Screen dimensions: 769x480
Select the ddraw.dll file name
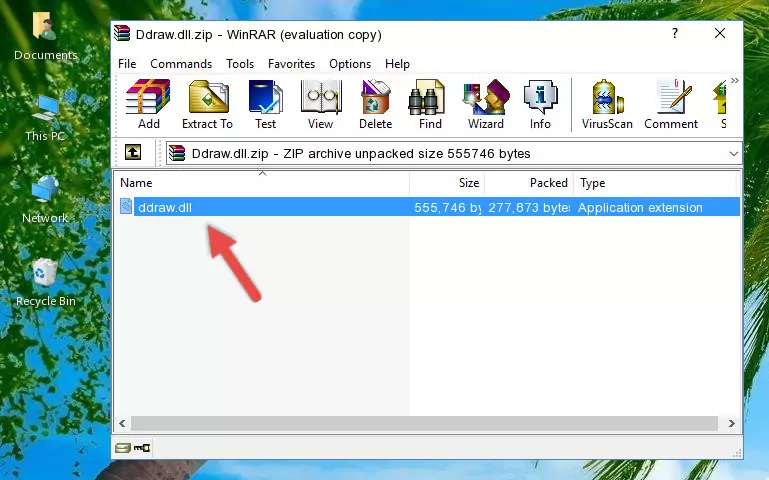click(165, 207)
